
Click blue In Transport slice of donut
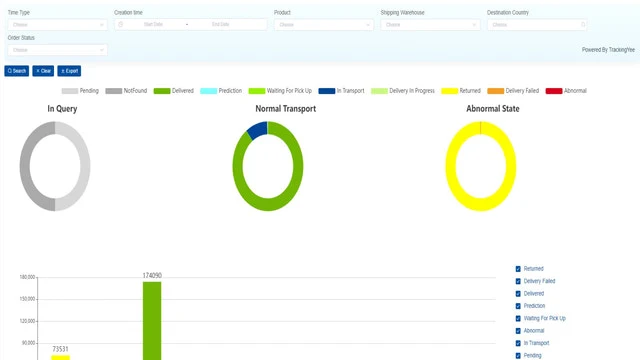(258, 130)
